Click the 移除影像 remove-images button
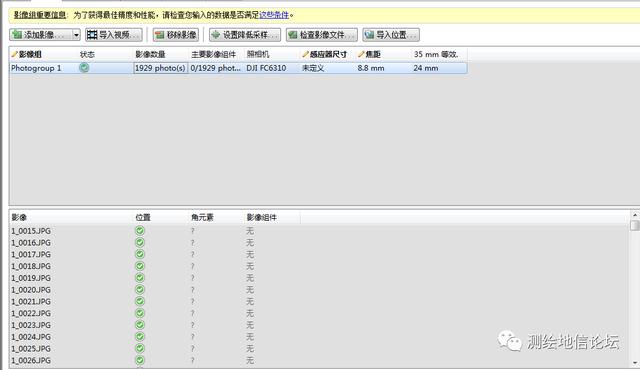The image size is (640, 370). pos(176,35)
